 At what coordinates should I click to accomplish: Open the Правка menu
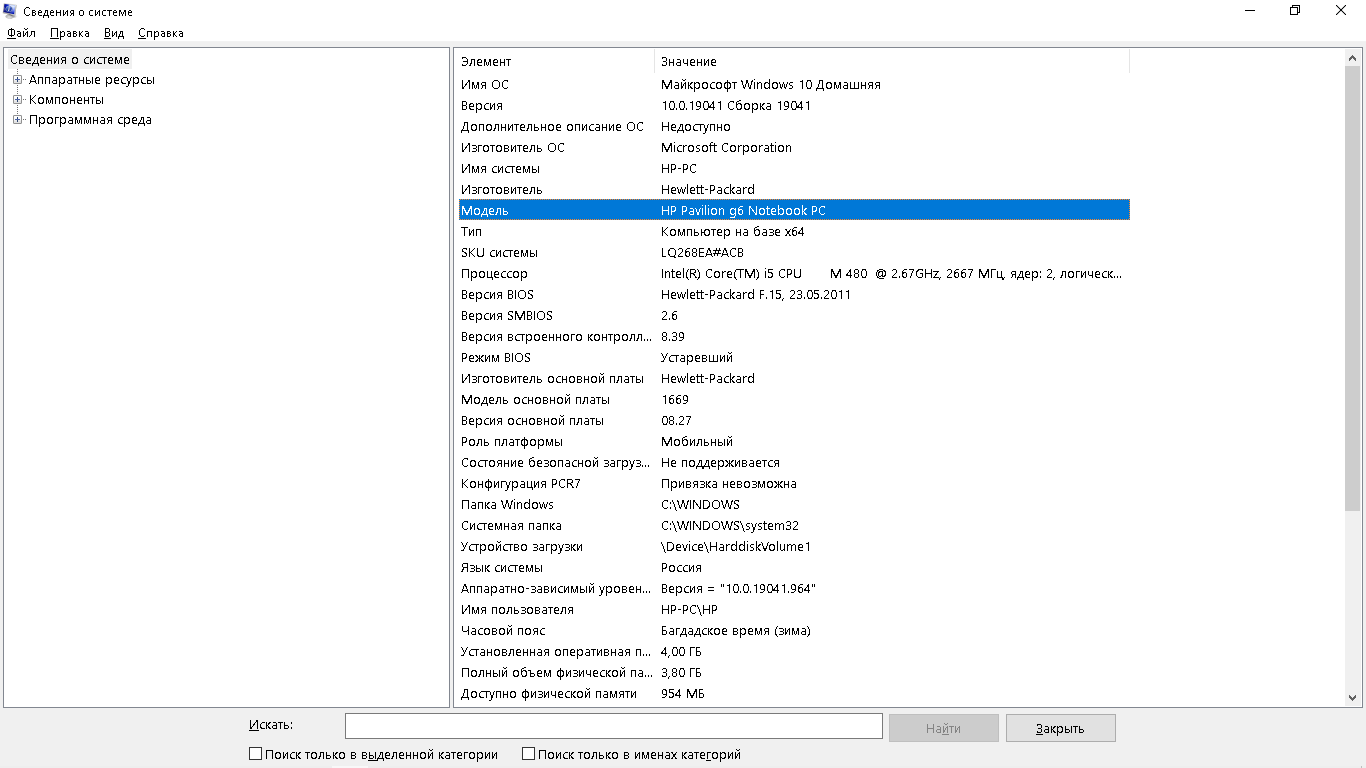click(x=70, y=33)
